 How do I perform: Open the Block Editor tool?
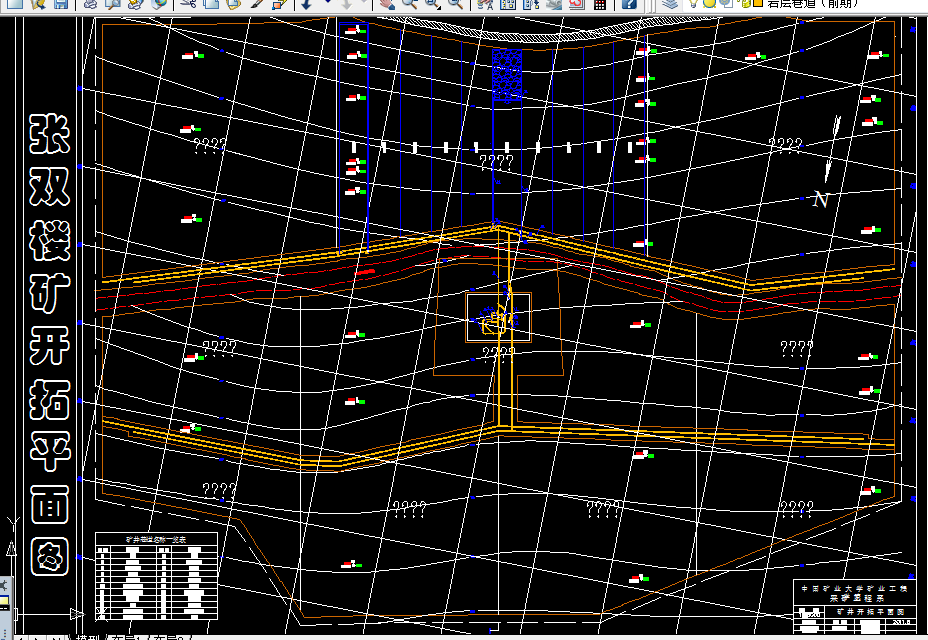tap(279, 4)
